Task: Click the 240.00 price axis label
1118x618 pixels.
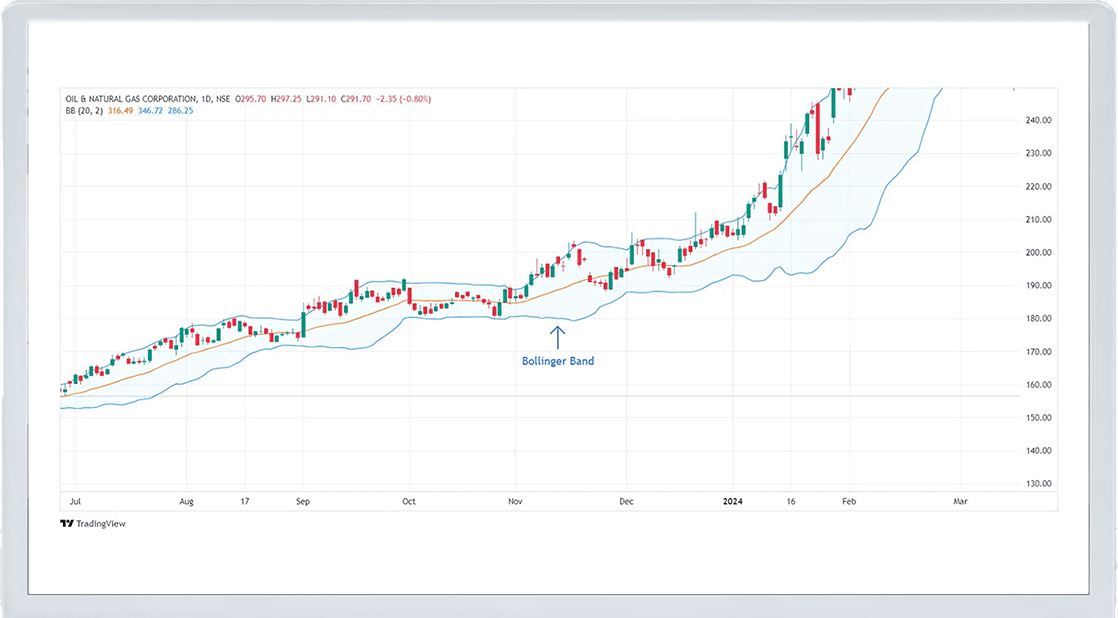Action: tap(1038, 120)
